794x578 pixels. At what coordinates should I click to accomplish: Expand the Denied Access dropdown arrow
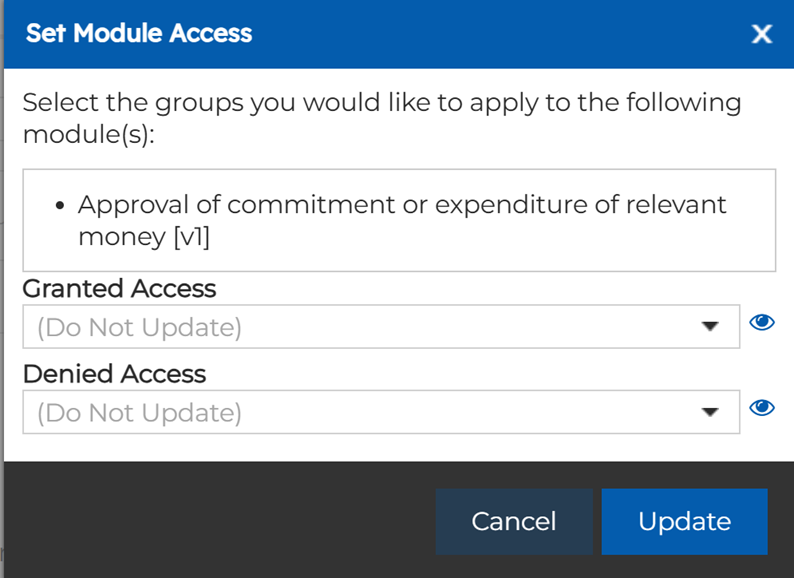coord(710,412)
